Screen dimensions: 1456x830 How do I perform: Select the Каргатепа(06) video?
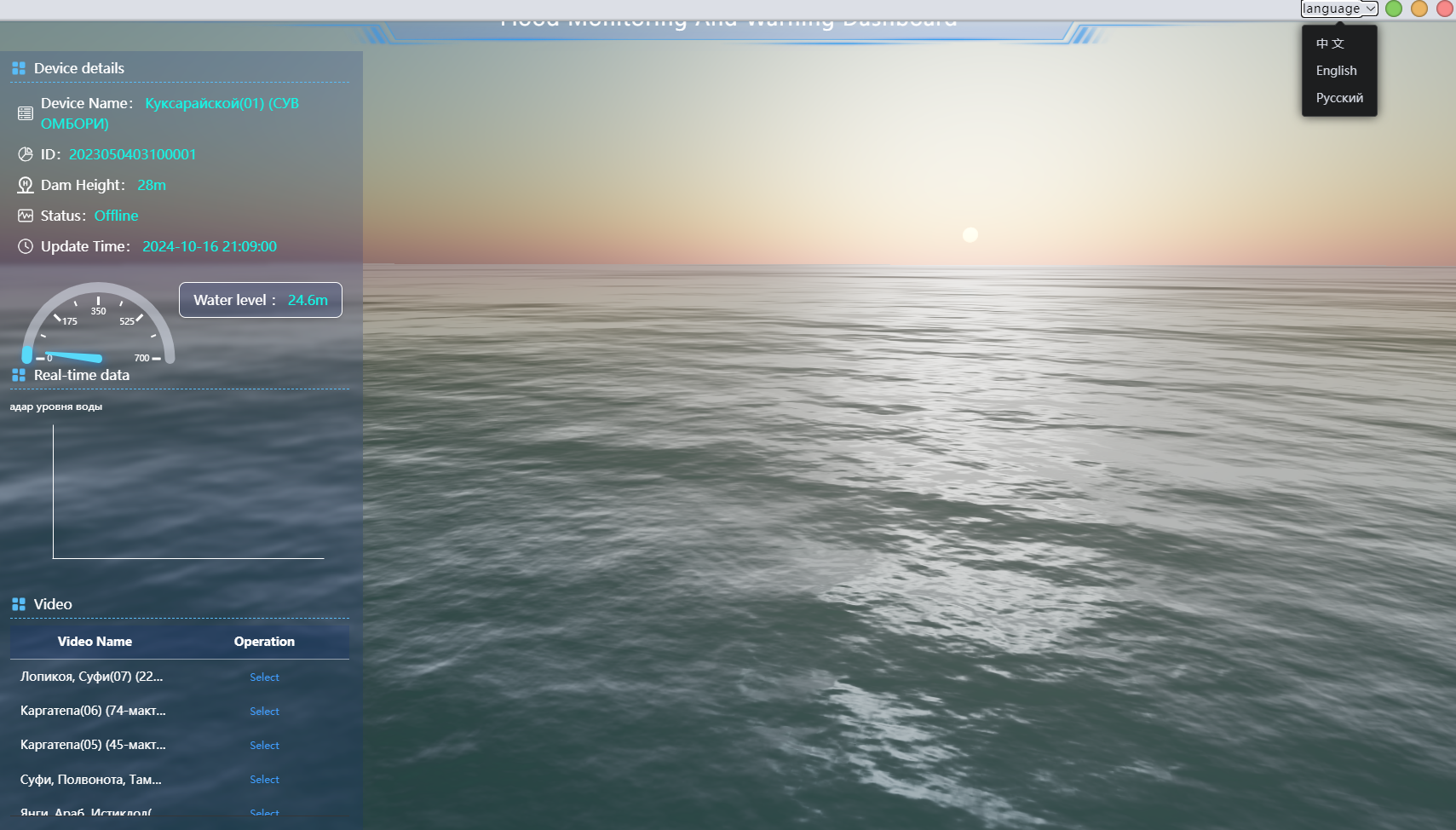tap(264, 712)
